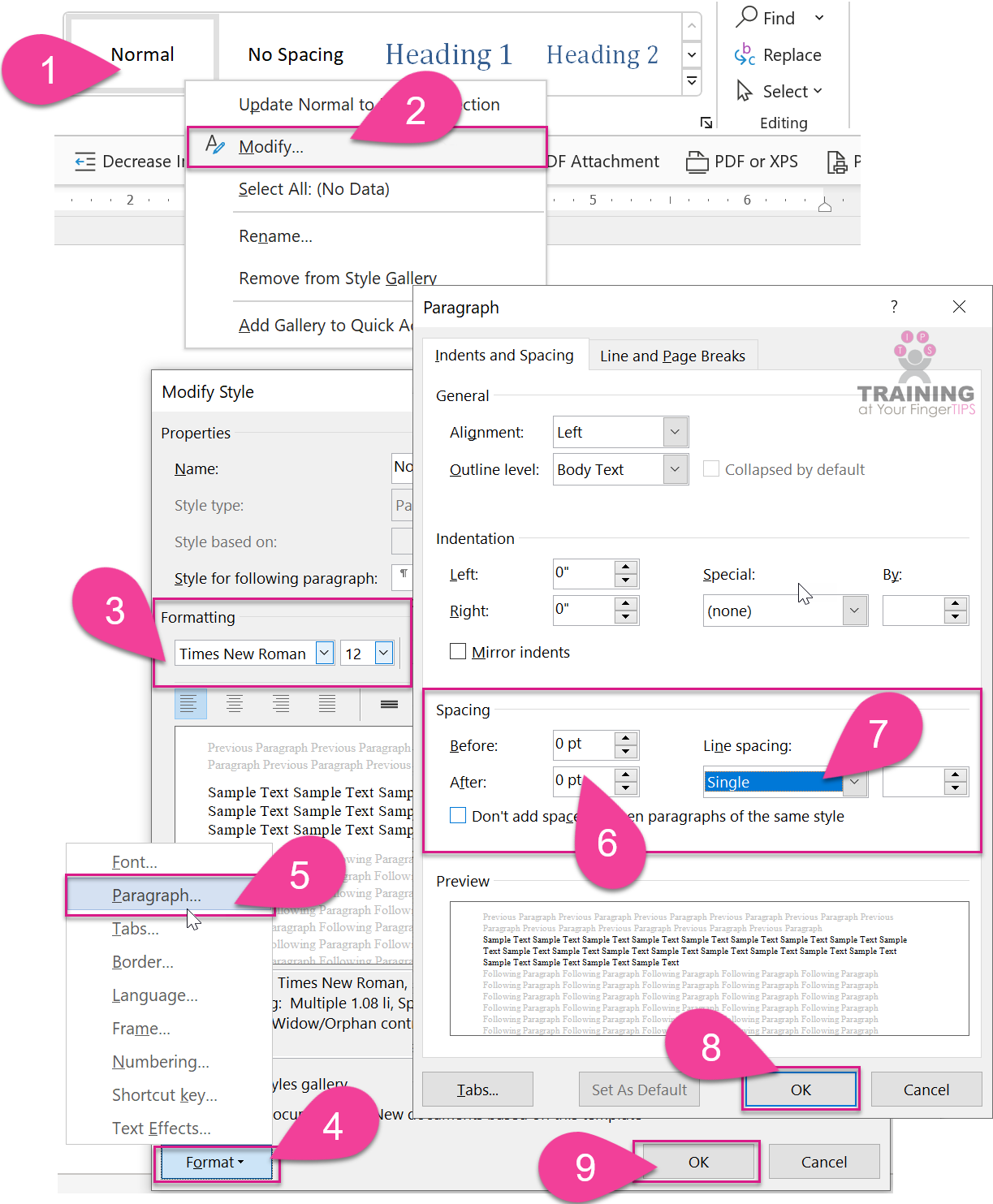Open the Line spacing dropdown
Screen dimensions: 993x1204
pyautogui.click(x=854, y=782)
